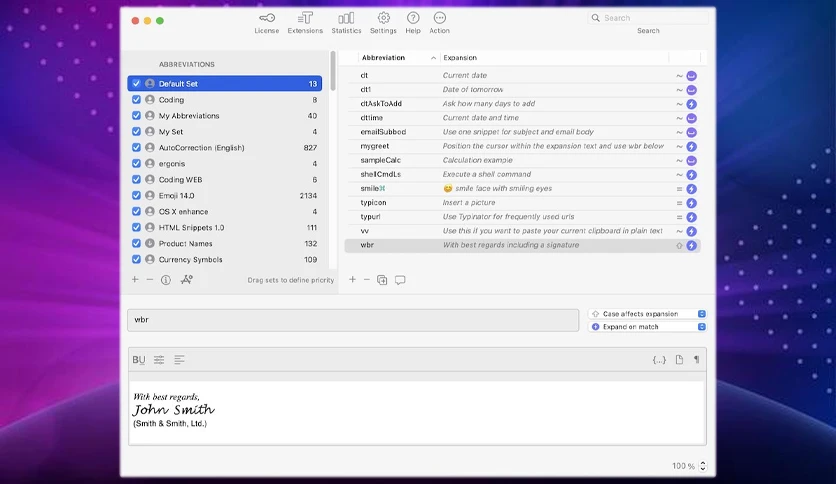Select the Product Names set
This screenshot has height=484, width=836.
[x=224, y=244]
